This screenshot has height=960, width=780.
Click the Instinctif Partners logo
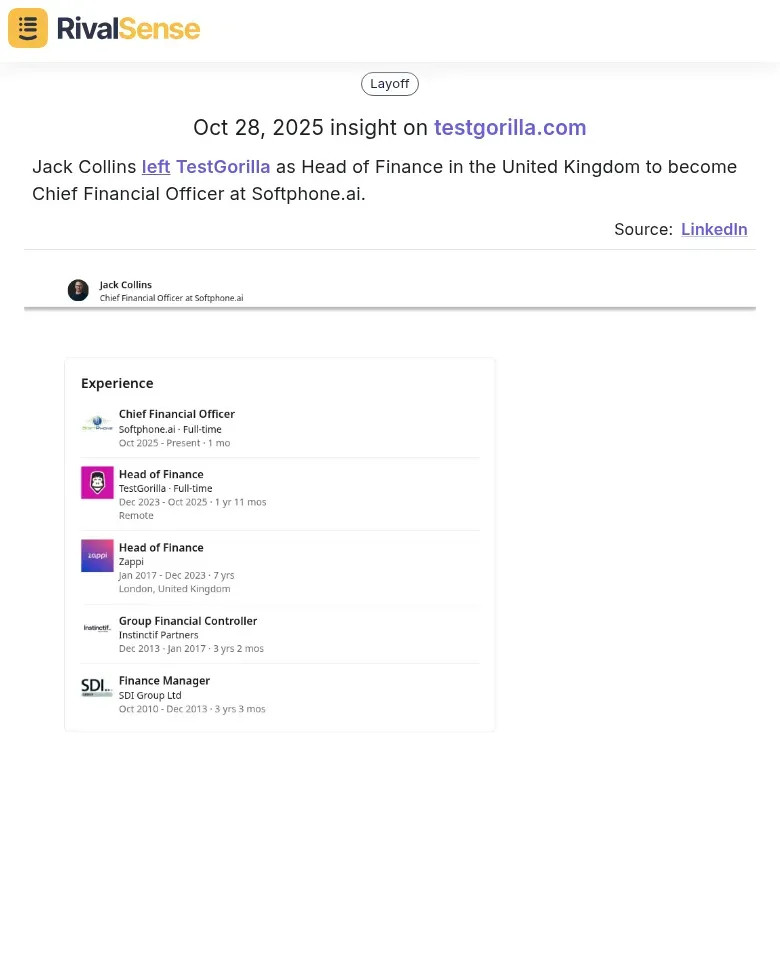(97, 628)
